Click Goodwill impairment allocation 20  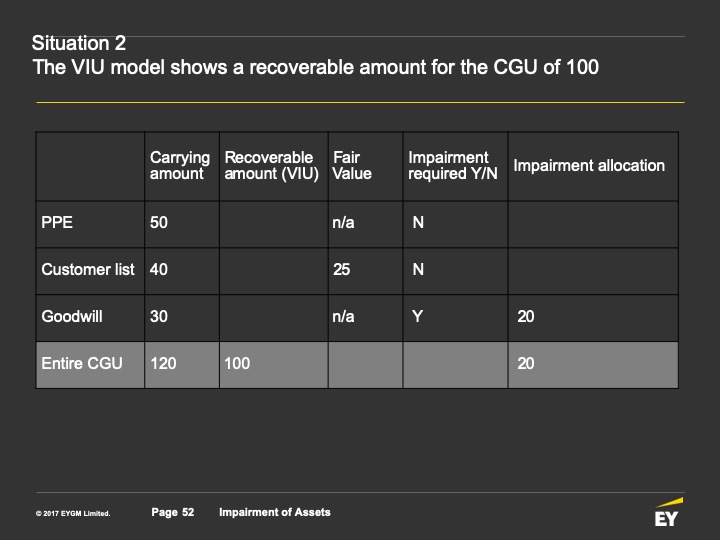pos(526,316)
